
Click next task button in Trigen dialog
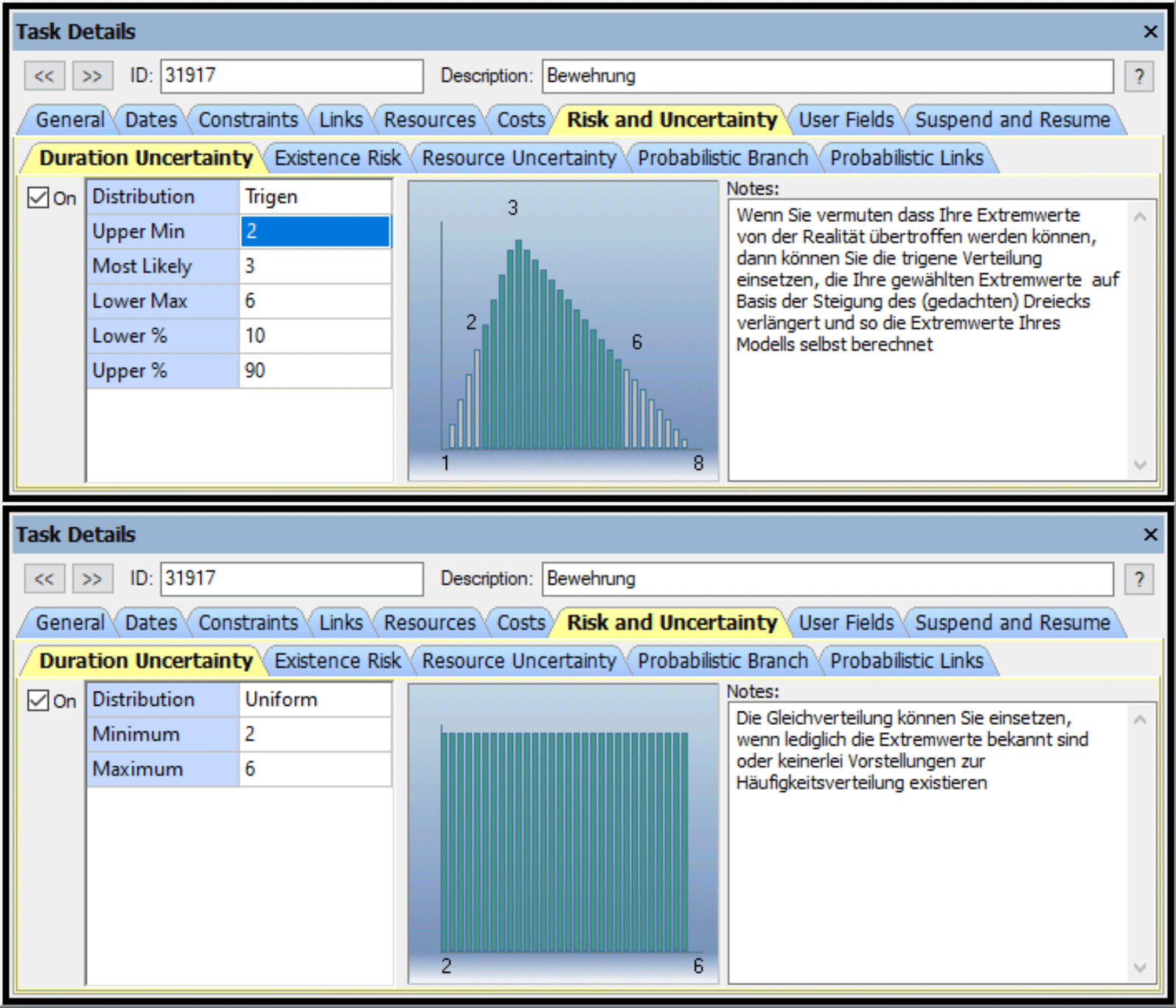pyautogui.click(x=92, y=76)
